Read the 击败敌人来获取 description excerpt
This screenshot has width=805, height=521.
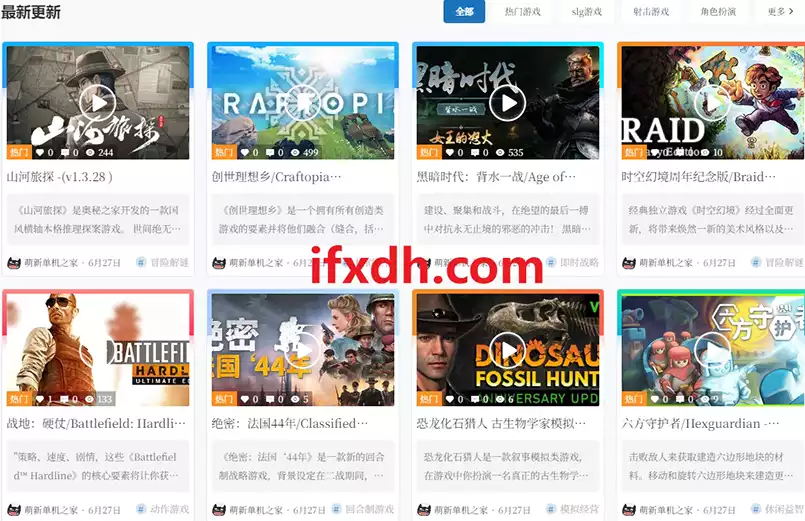coord(713,466)
